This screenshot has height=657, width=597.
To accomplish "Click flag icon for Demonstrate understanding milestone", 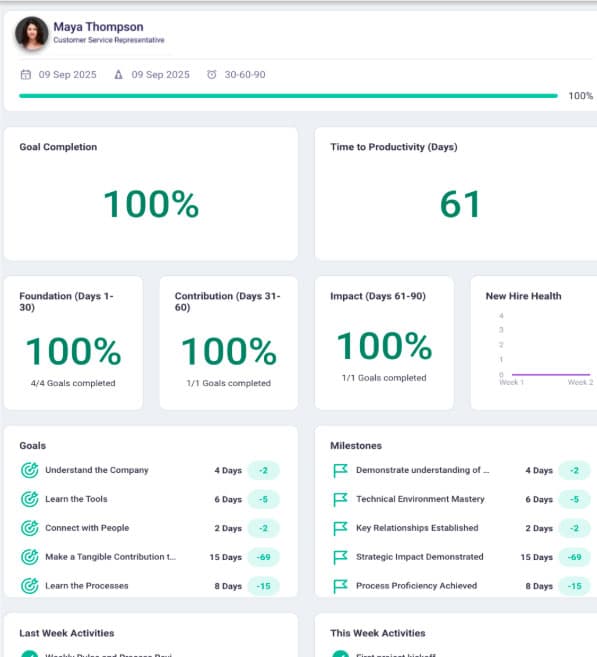I will (x=340, y=471).
